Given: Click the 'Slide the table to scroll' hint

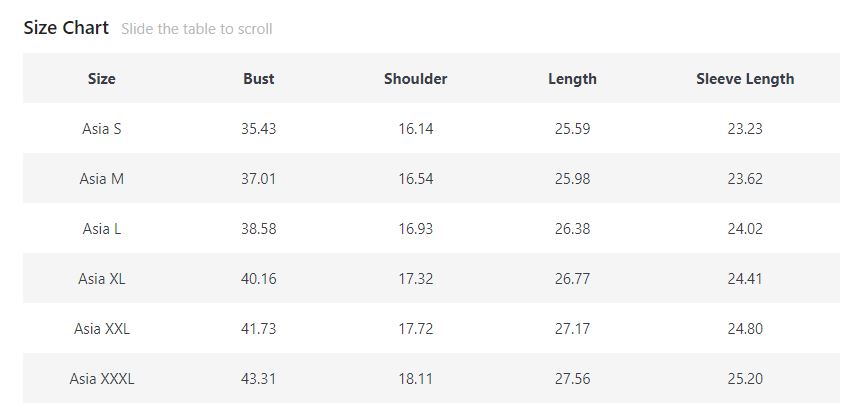Looking at the screenshot, I should point(197,29).
